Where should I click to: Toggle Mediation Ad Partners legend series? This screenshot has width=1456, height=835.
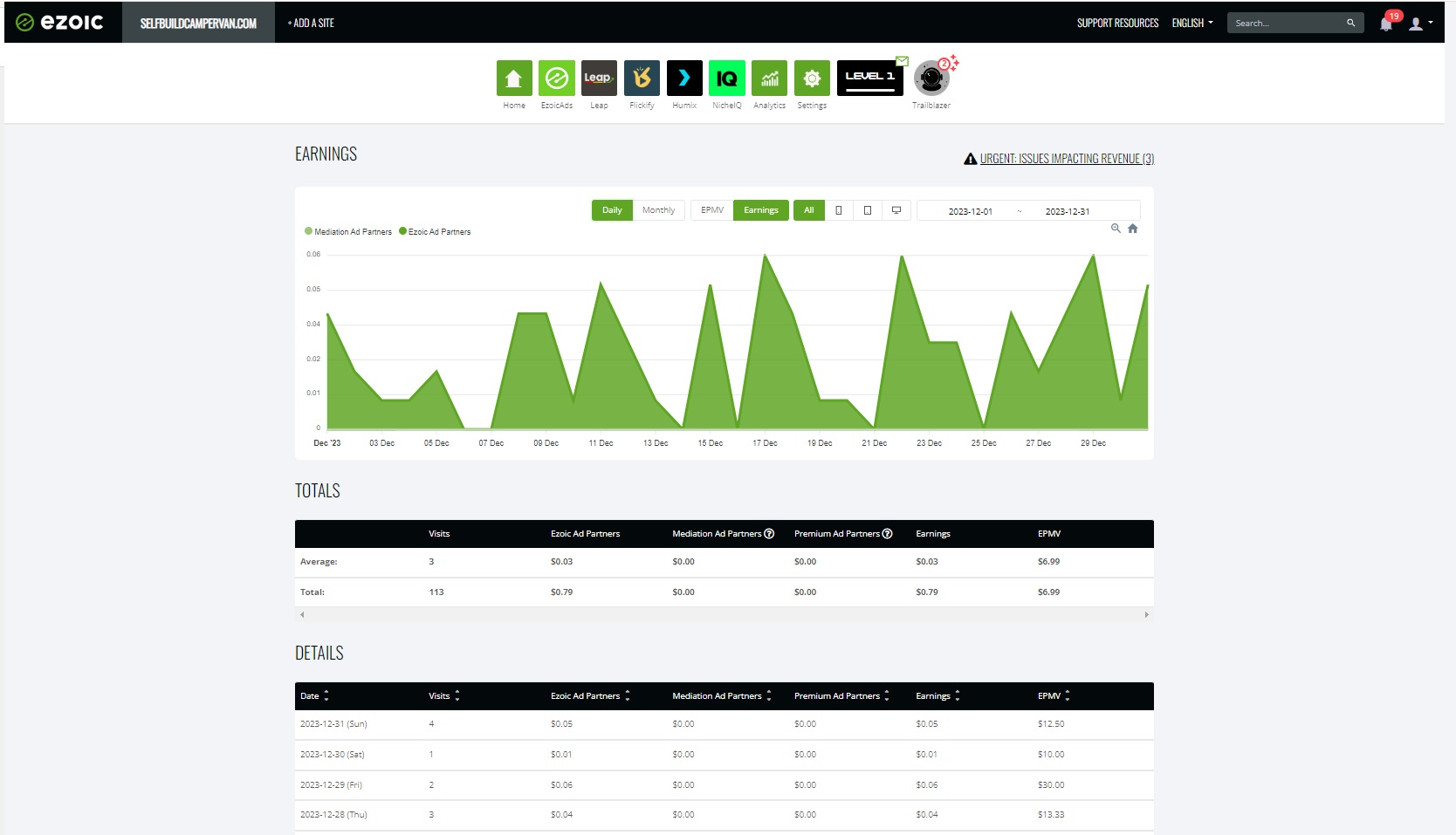pos(348,232)
